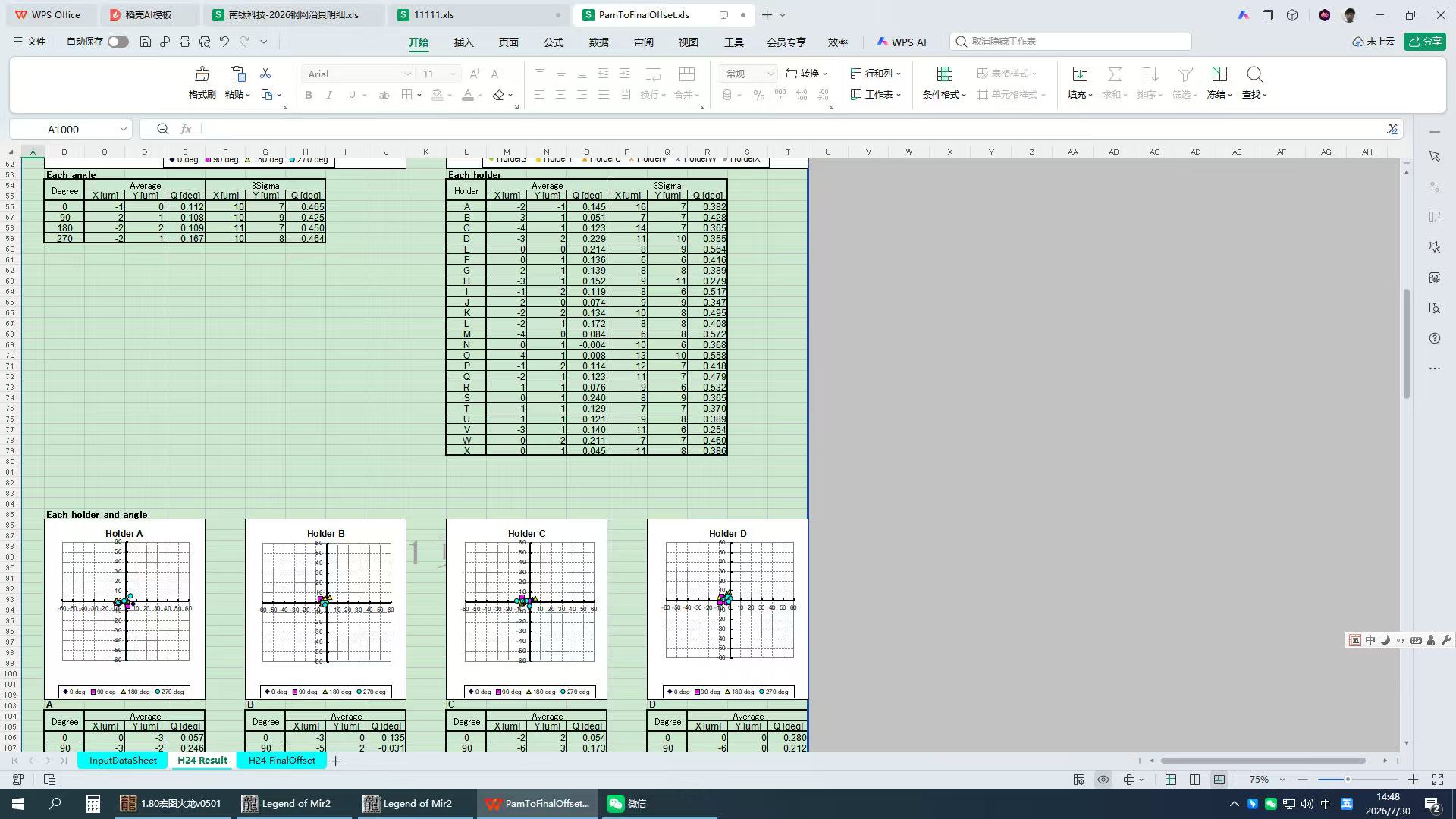Toggle Bold formatting button

pos(309,95)
